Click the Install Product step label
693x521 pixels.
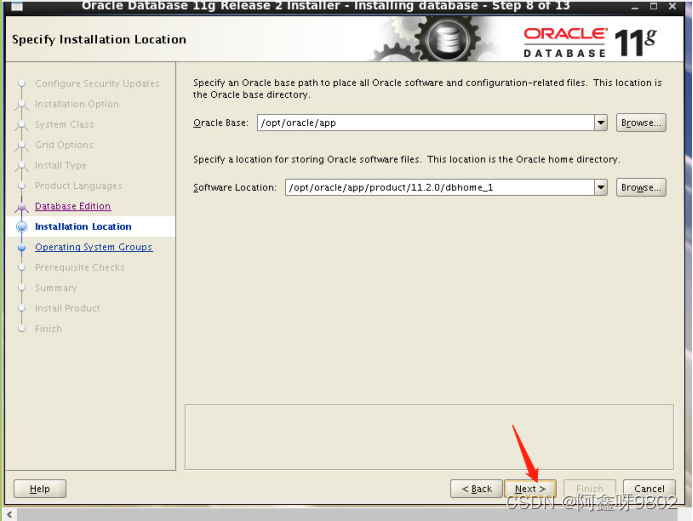pyautogui.click(x=68, y=308)
